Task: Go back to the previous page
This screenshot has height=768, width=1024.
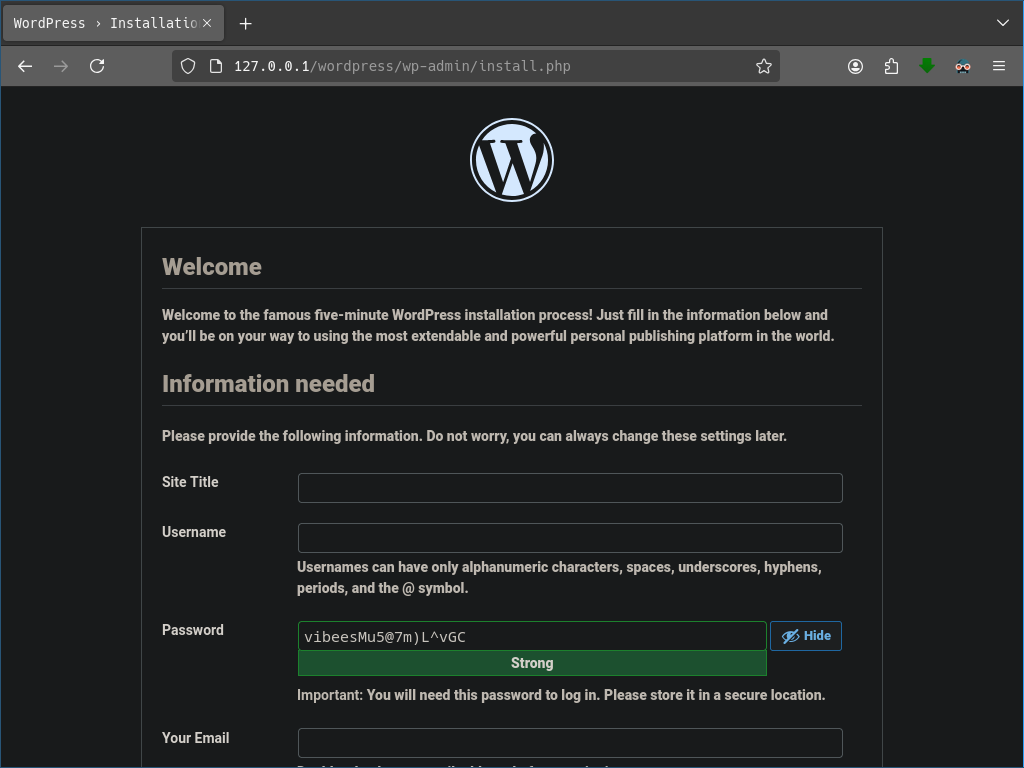Action: [25, 66]
